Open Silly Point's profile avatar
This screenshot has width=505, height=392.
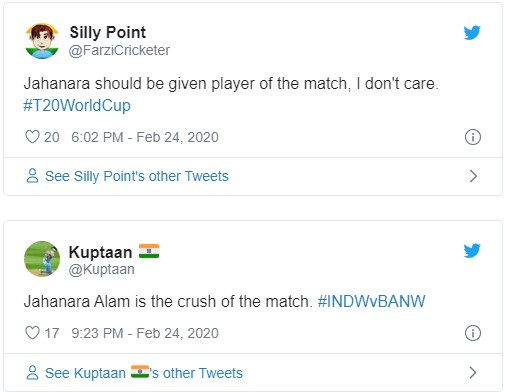tap(42, 41)
